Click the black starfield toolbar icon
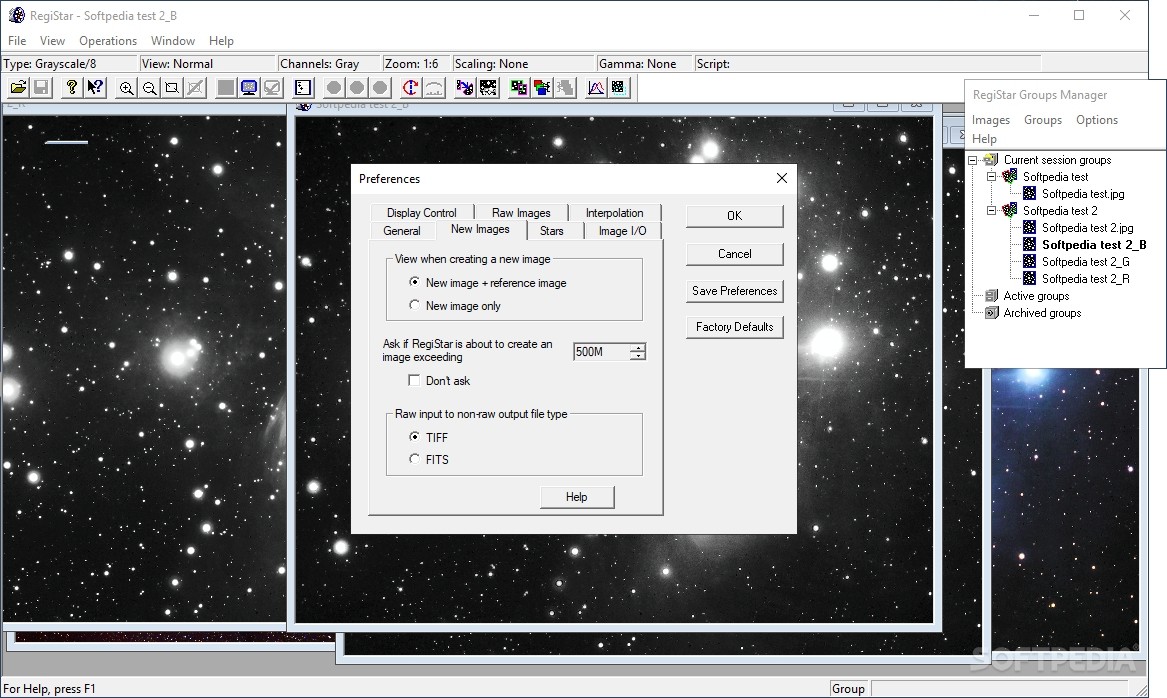 488,88
